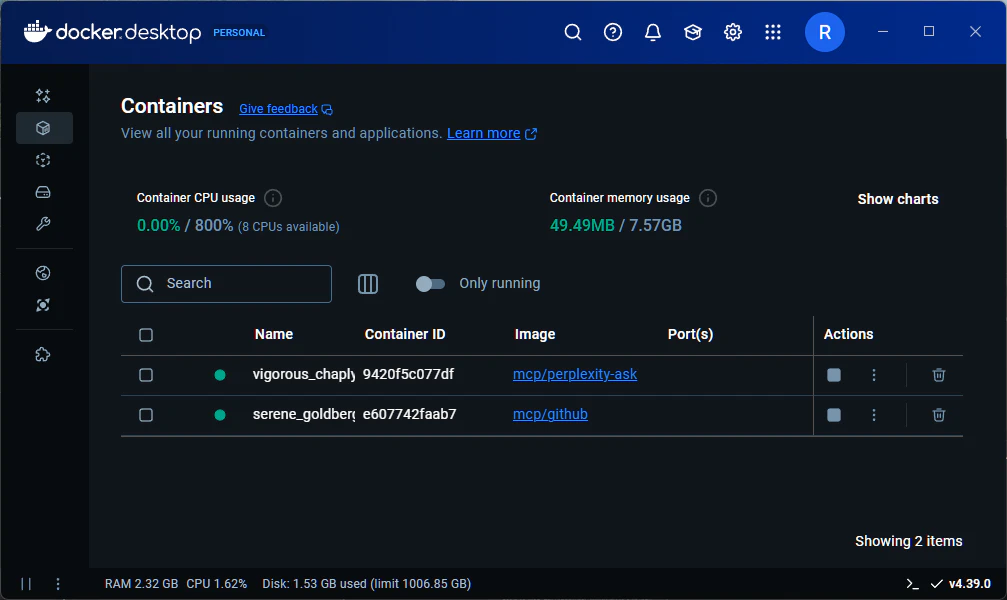
Task: Click Show charts
Action: click(898, 199)
